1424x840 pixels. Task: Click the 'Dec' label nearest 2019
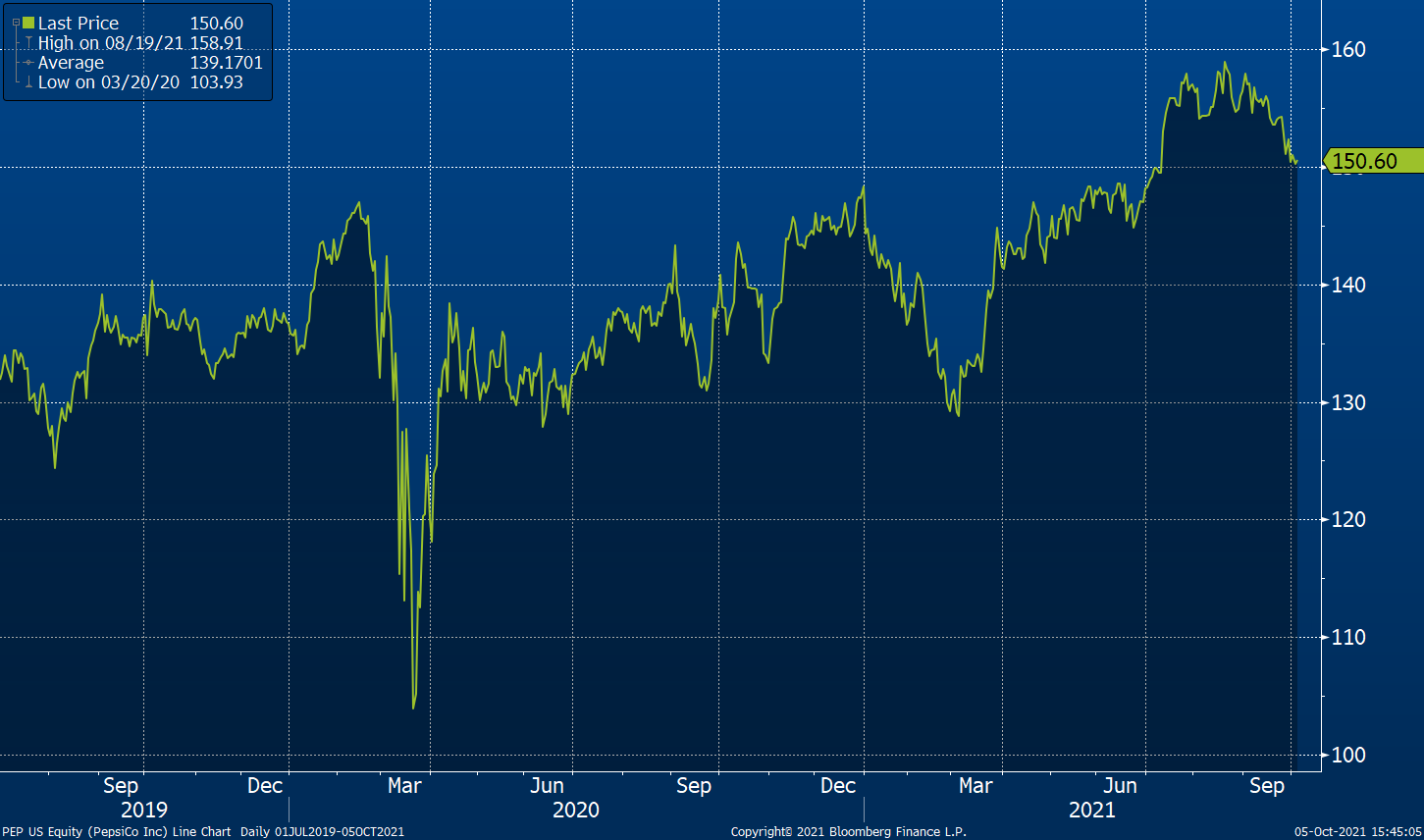coord(265,786)
